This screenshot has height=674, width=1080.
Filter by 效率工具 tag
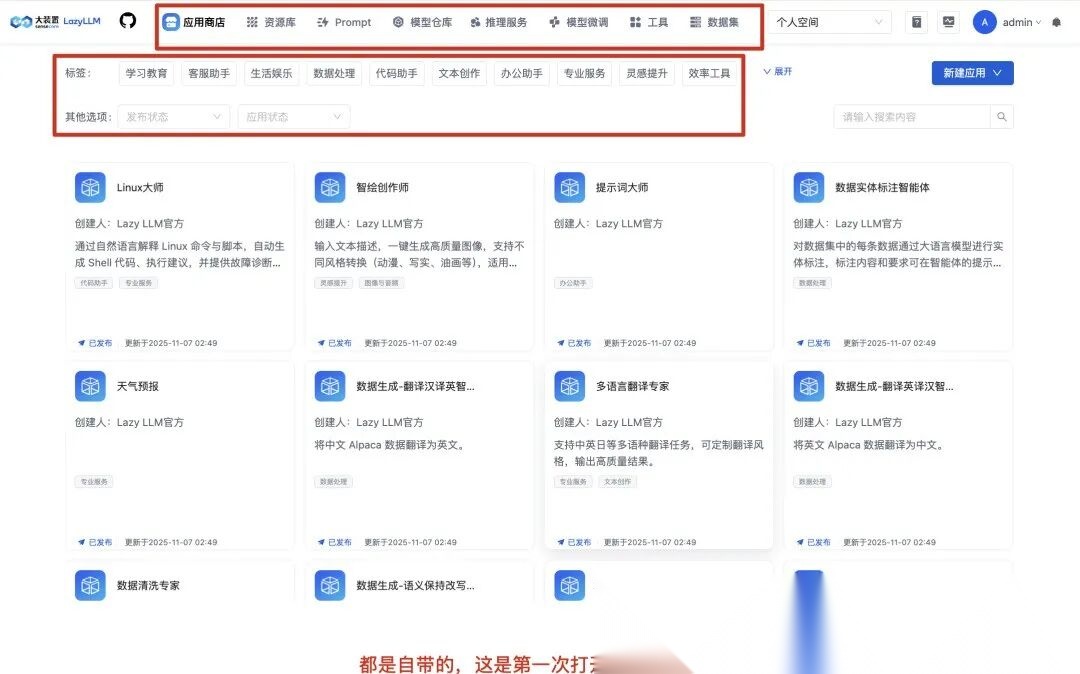[709, 73]
